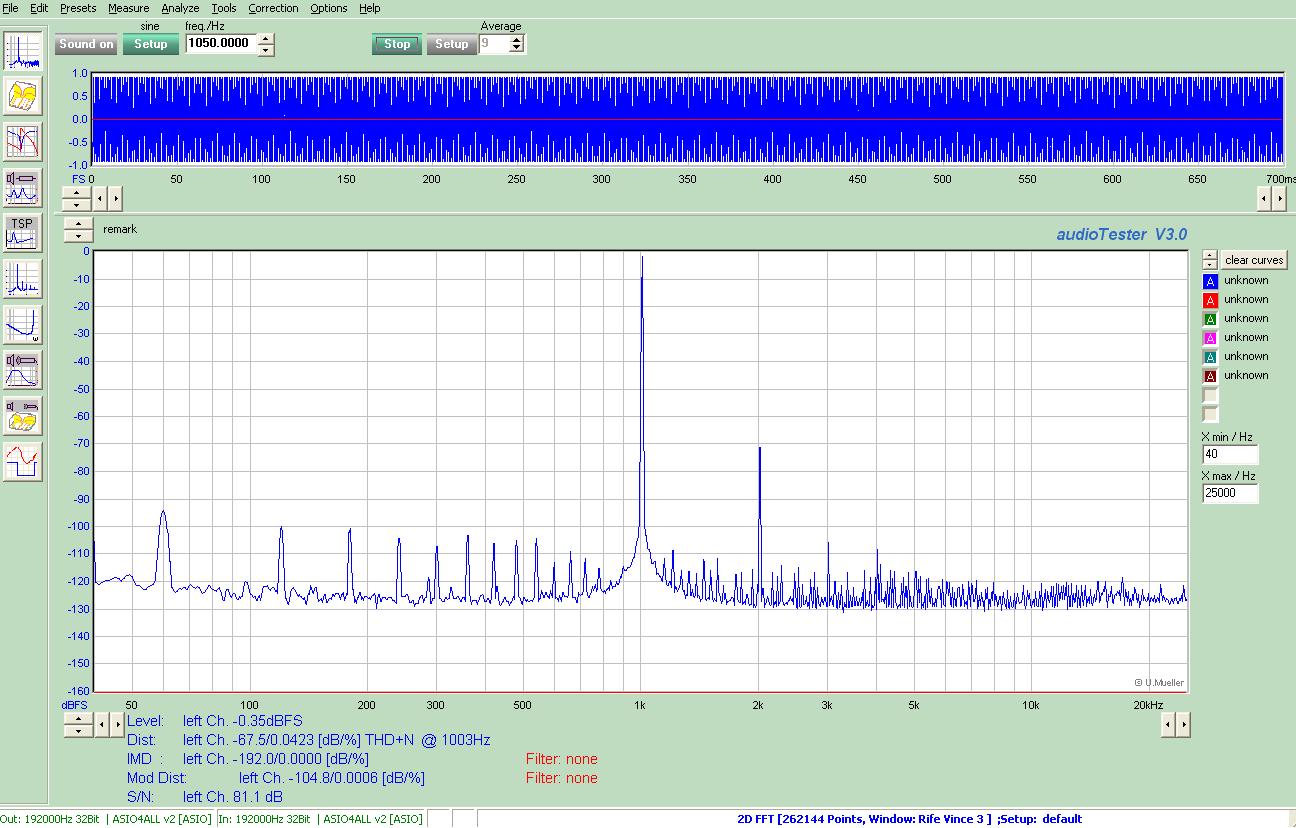Open the Tools menu
The height and width of the screenshot is (828, 1296).
[x=224, y=8]
